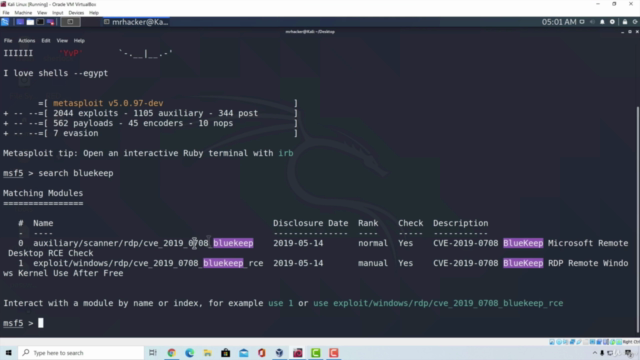640x360 pixels.
Task: Open the network connection icon beside the clock
Action: [x=582, y=22]
